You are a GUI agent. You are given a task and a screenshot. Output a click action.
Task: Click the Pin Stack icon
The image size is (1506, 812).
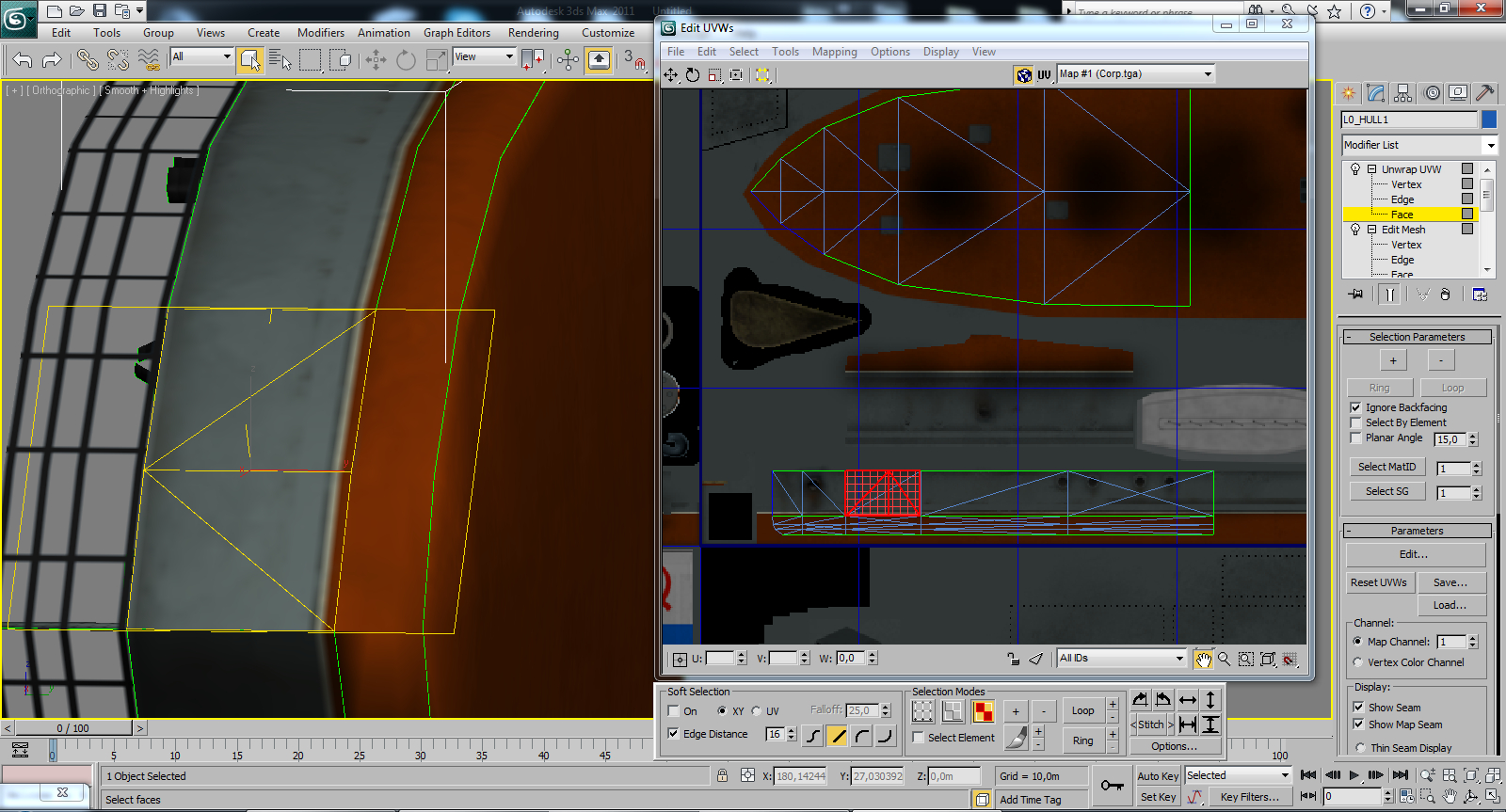[x=1355, y=295]
